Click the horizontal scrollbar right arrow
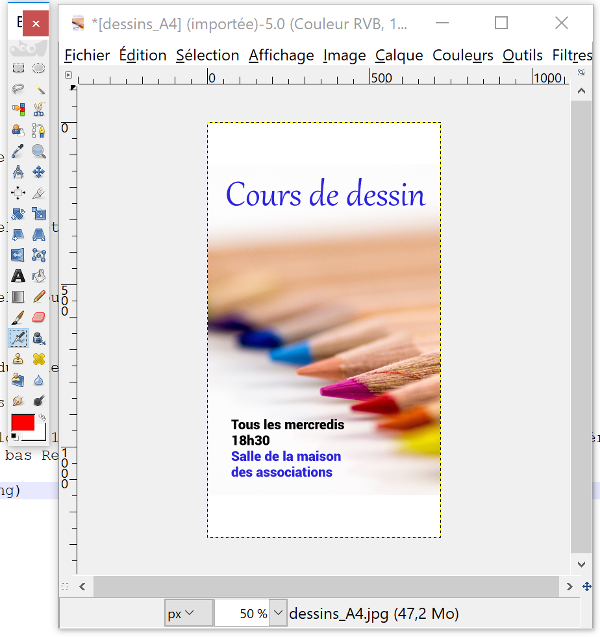This screenshot has height=637, width=600. (569, 587)
